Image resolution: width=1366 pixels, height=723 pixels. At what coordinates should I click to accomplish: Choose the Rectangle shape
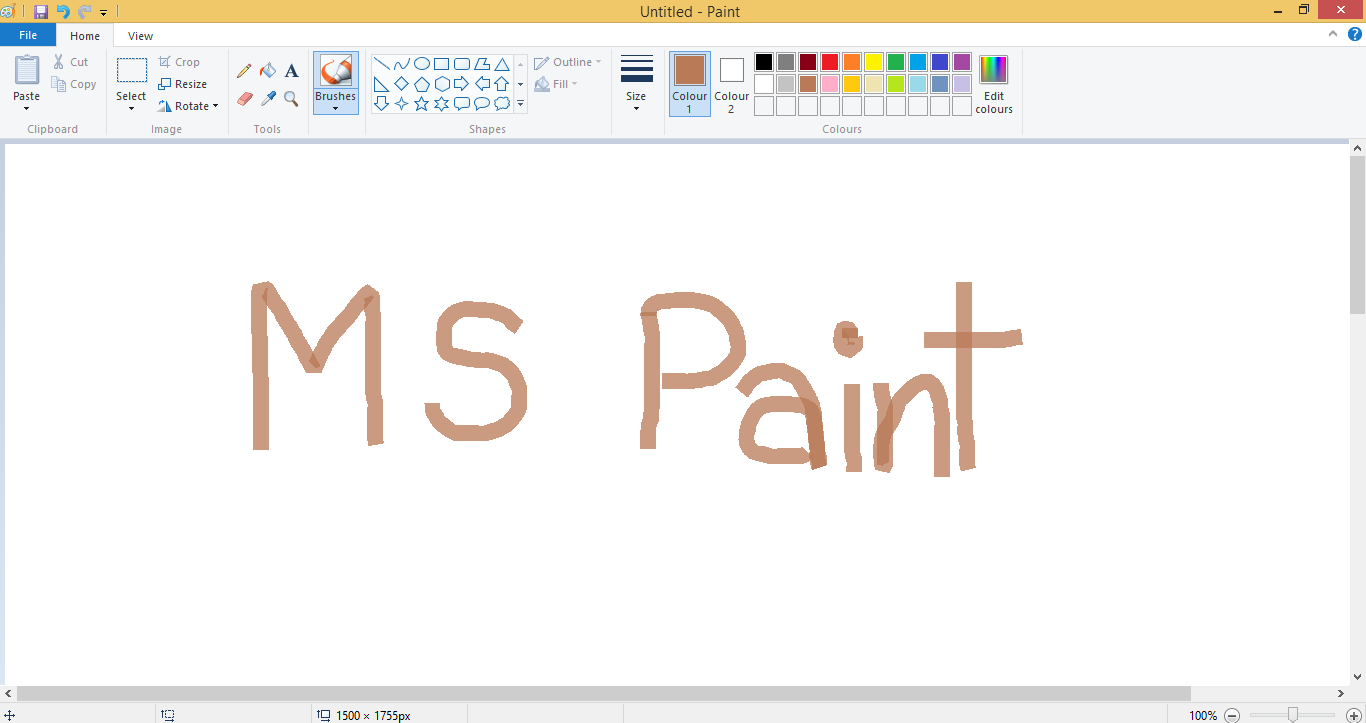[441, 64]
